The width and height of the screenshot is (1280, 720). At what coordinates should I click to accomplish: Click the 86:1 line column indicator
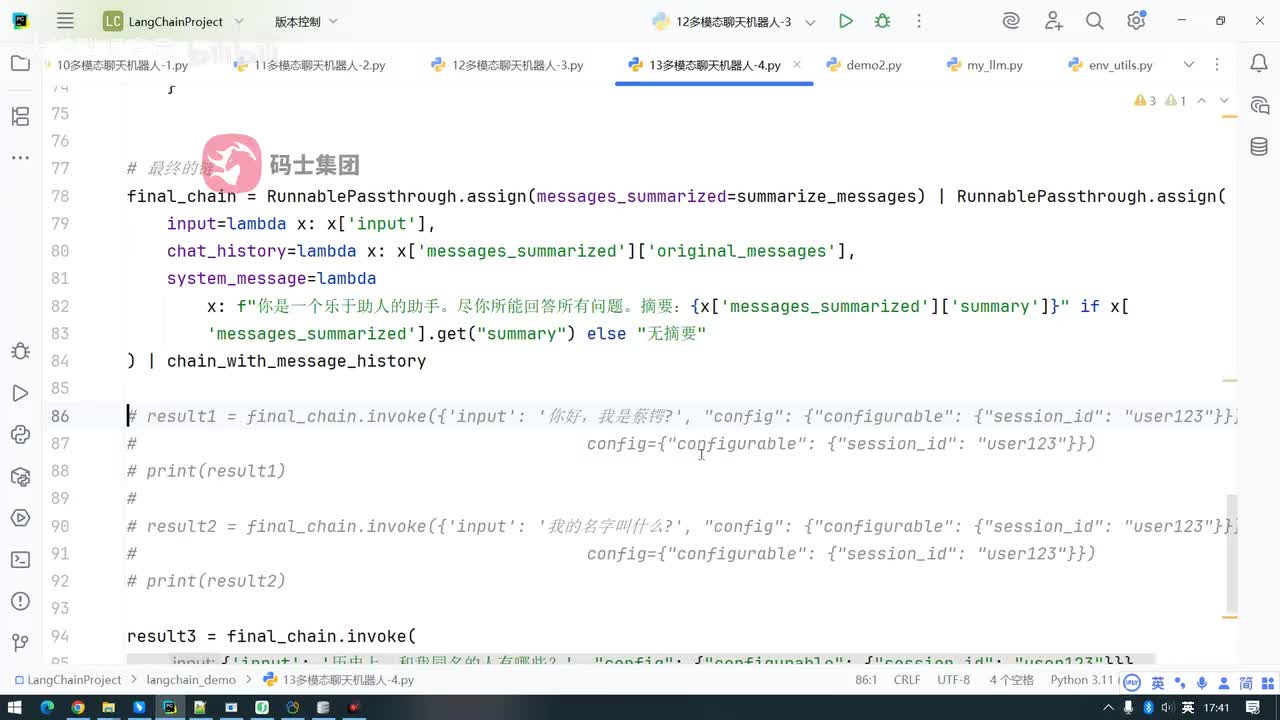point(866,680)
